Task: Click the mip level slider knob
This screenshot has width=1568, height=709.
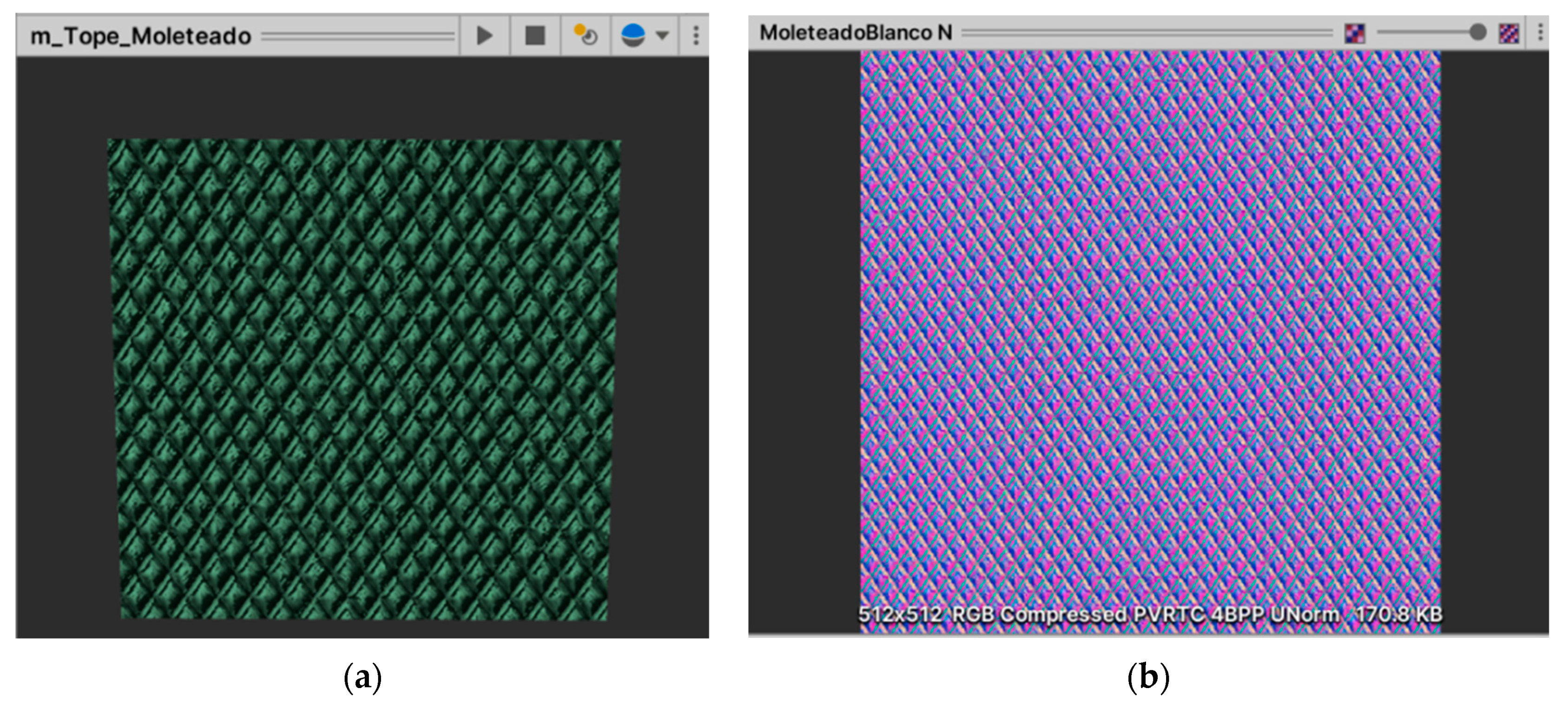Action: tap(1477, 32)
